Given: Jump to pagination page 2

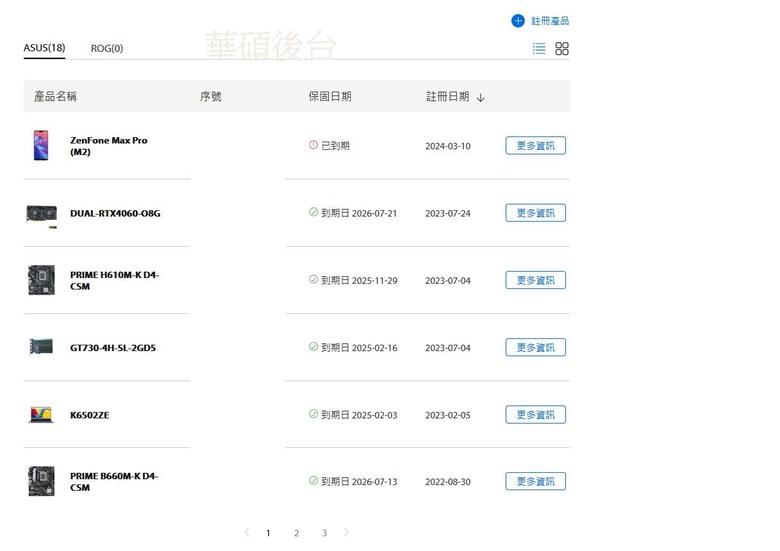Looking at the screenshot, I should point(296,533).
